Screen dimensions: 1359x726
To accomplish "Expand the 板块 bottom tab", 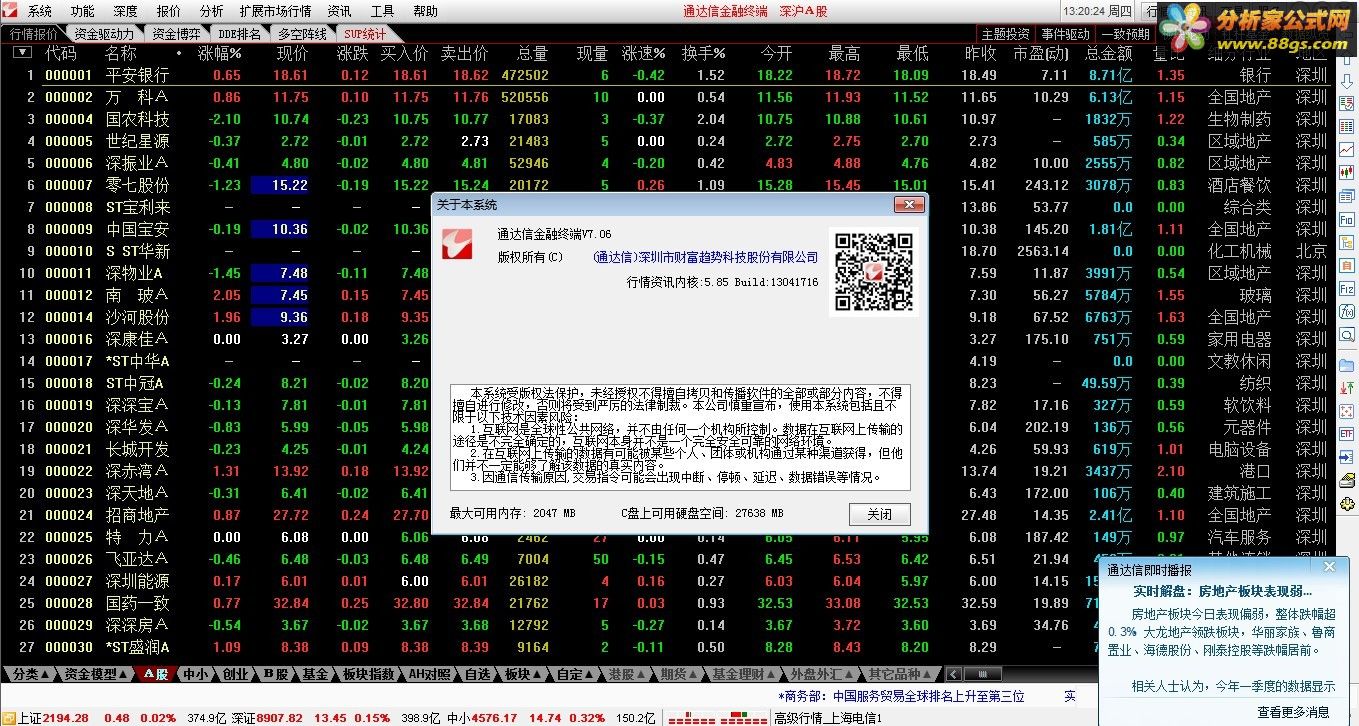I will coord(521,674).
